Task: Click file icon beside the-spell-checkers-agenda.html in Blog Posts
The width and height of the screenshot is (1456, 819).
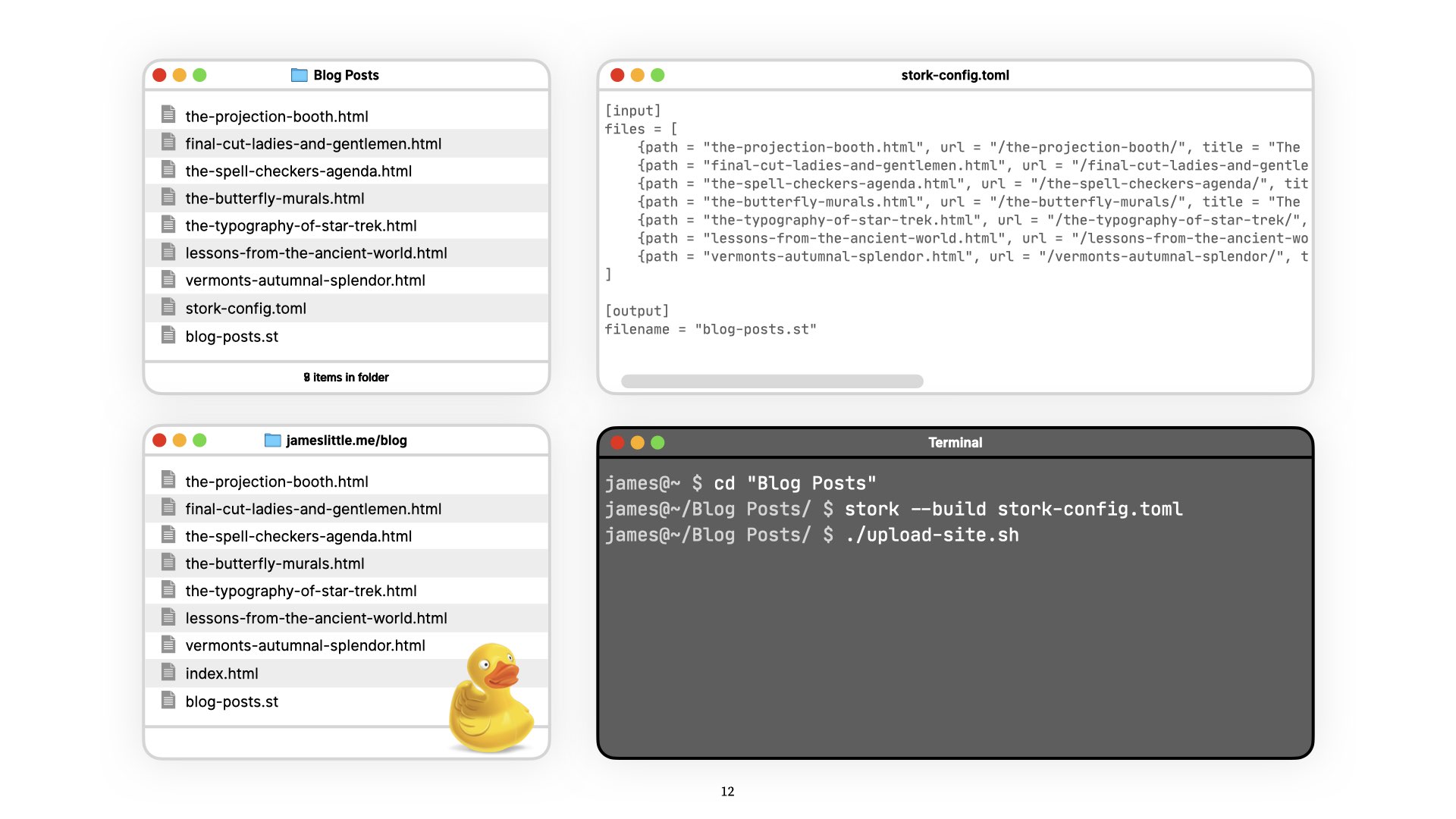Action: coord(168,169)
